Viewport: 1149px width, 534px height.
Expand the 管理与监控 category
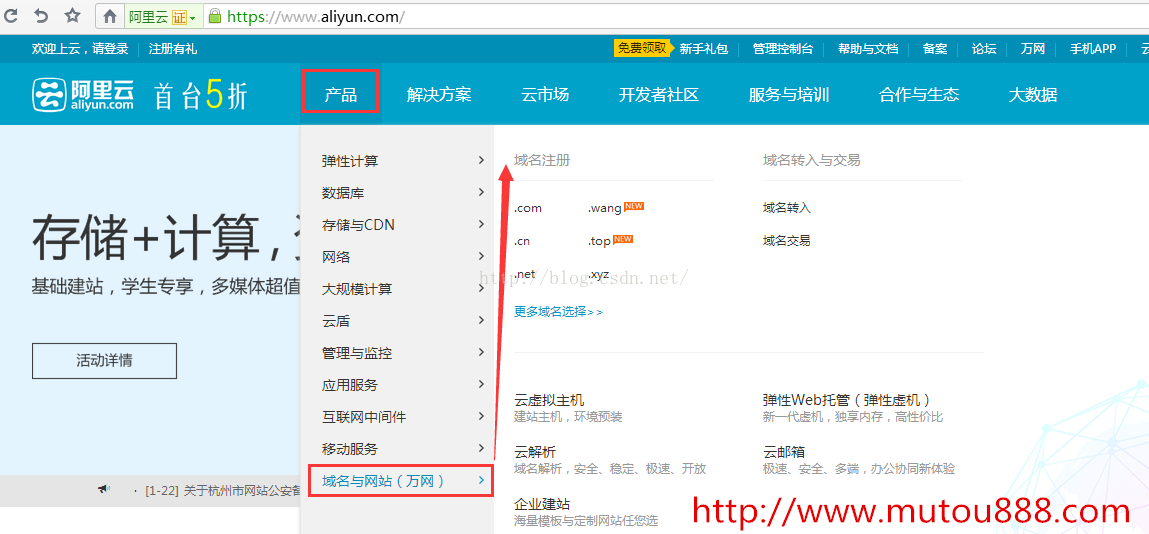397,353
